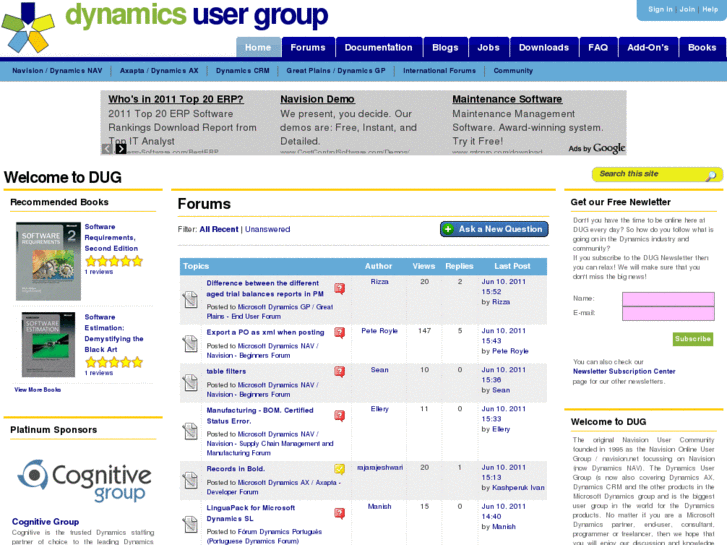Click the Cognitive Group sponsor logo

(84, 481)
